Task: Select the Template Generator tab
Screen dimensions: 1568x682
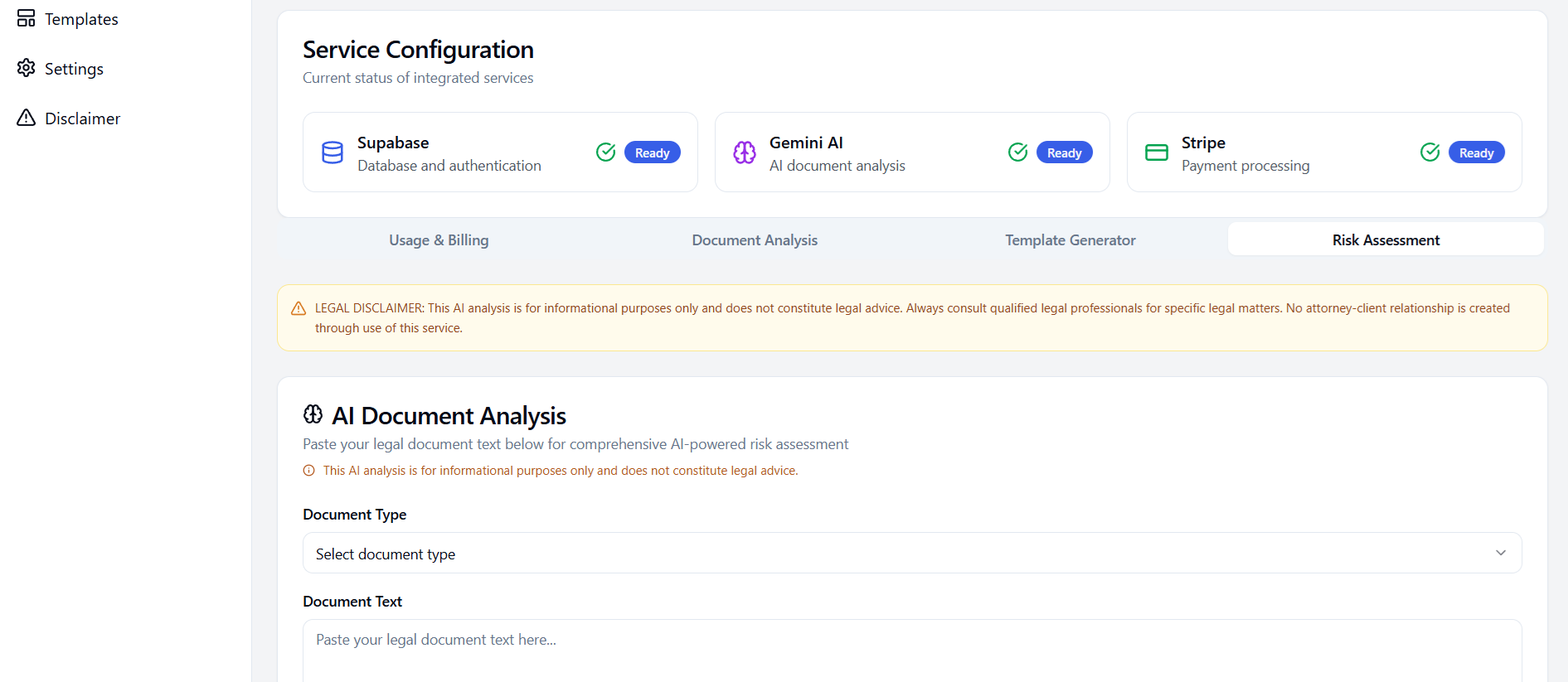Action: pos(1070,240)
